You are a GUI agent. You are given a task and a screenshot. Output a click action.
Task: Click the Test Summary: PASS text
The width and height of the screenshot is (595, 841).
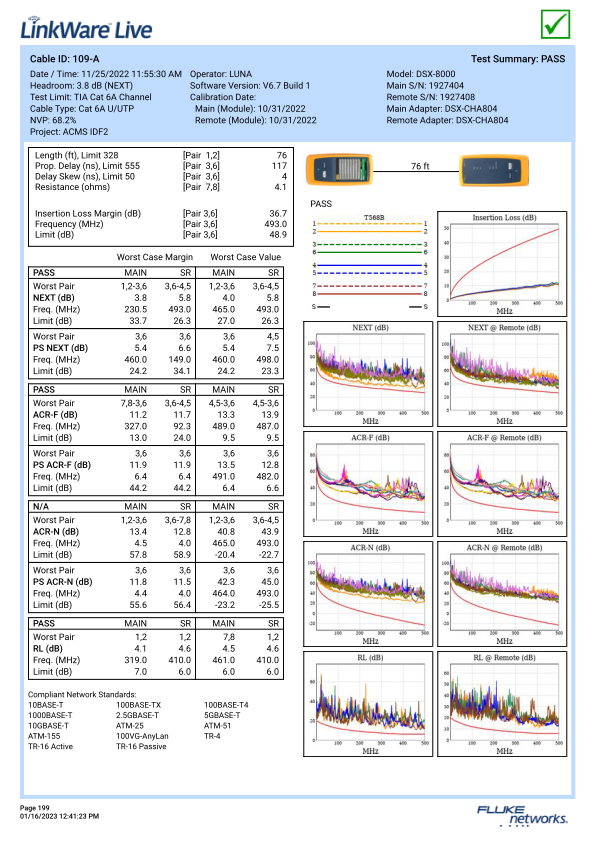coord(518,59)
